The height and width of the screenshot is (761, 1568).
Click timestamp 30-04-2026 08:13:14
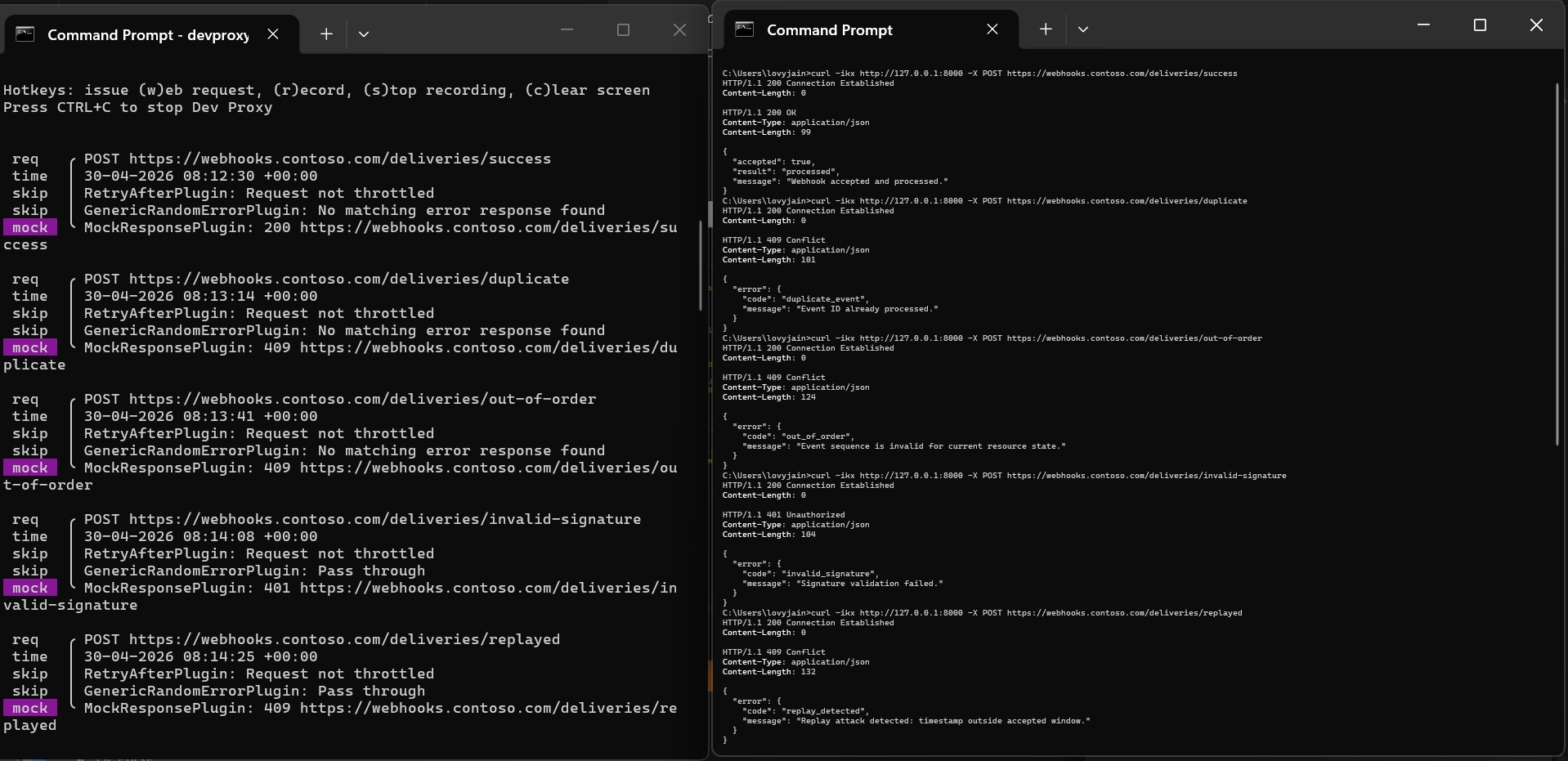[201, 296]
